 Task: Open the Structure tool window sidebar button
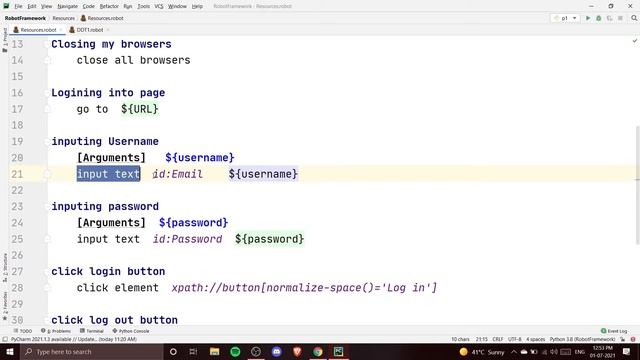[5, 268]
